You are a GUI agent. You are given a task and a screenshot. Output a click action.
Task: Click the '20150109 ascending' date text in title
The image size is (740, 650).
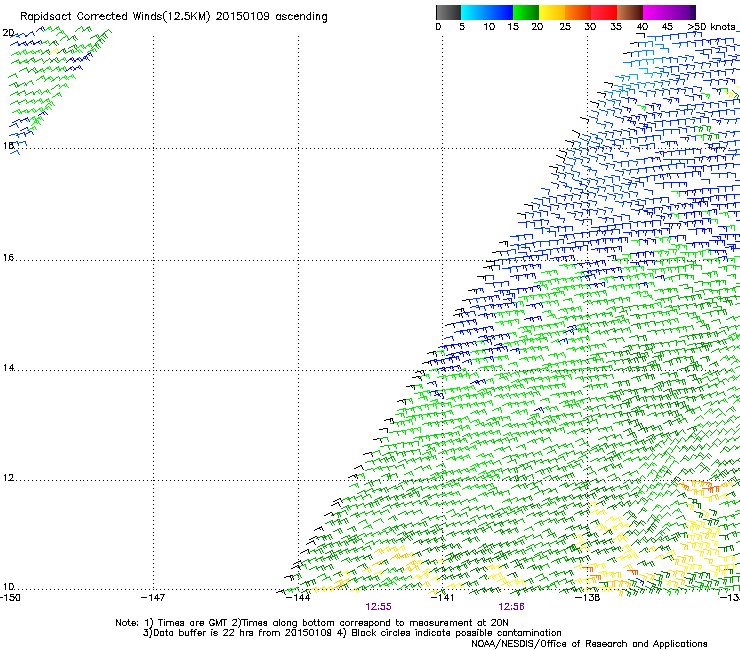pos(271,17)
